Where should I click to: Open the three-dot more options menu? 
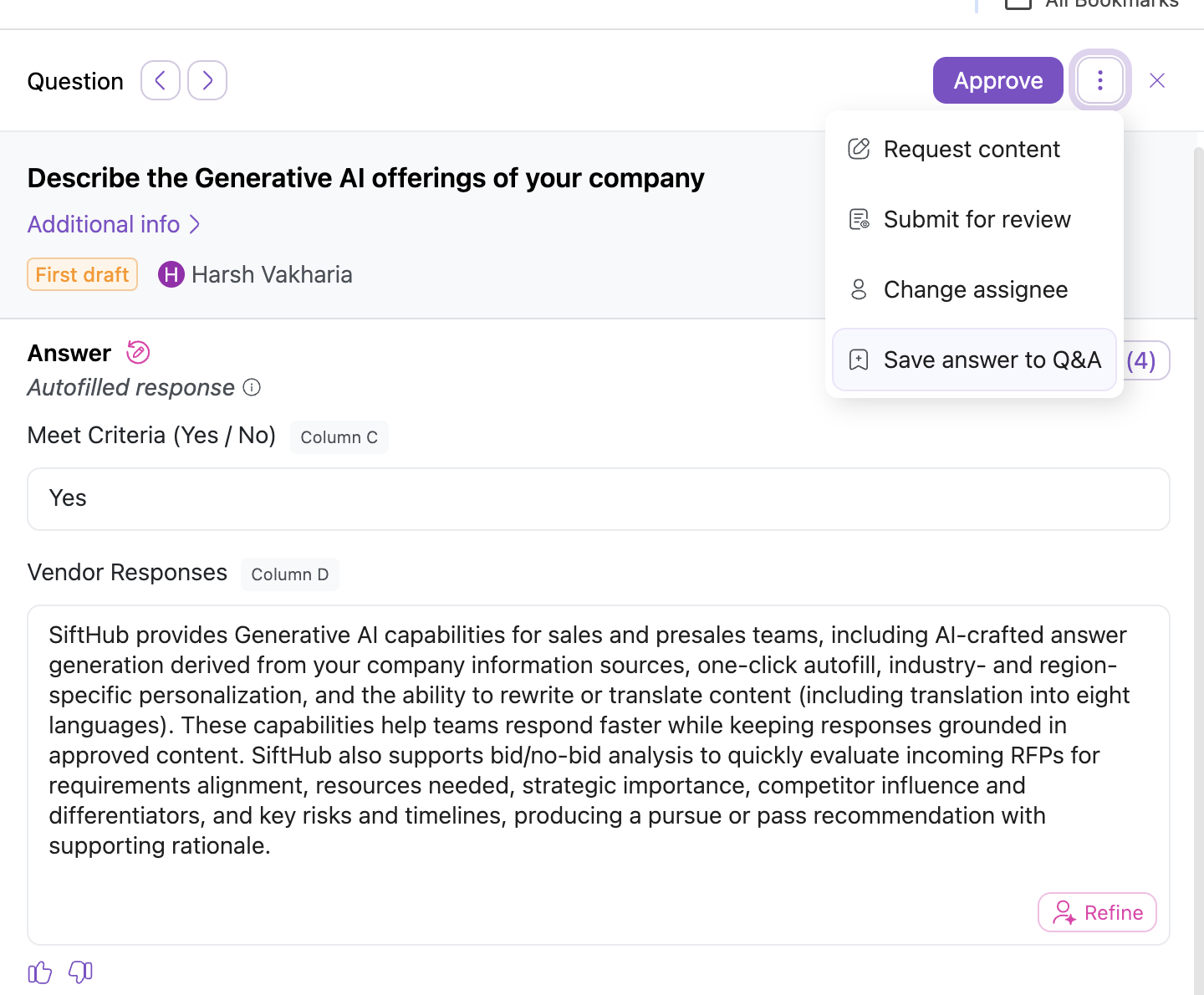[1100, 80]
